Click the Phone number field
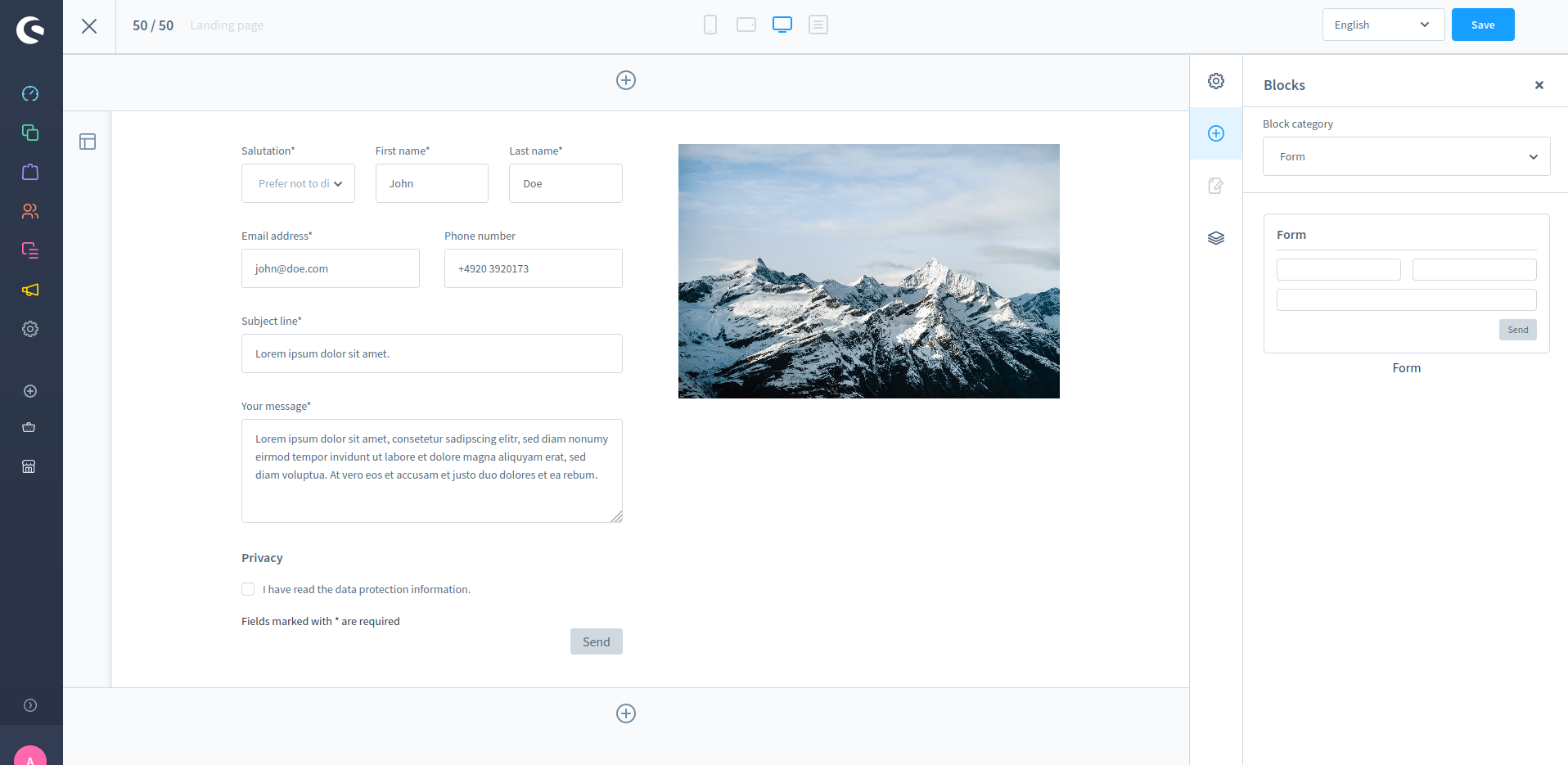This screenshot has height=765, width=1568. click(534, 268)
